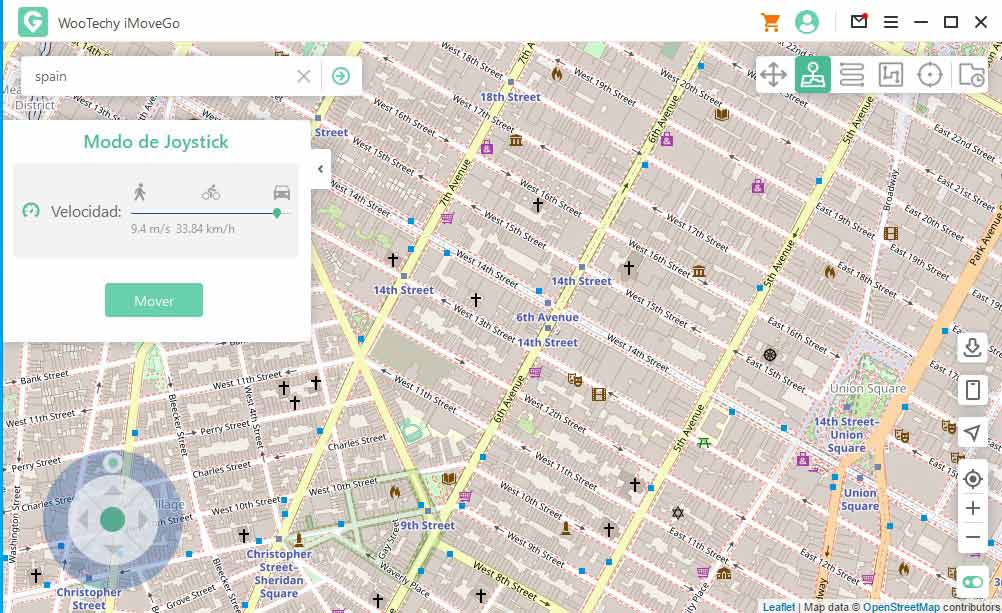This screenshot has width=1002, height=613.
Task: Click the Mover button
Action: 154,300
